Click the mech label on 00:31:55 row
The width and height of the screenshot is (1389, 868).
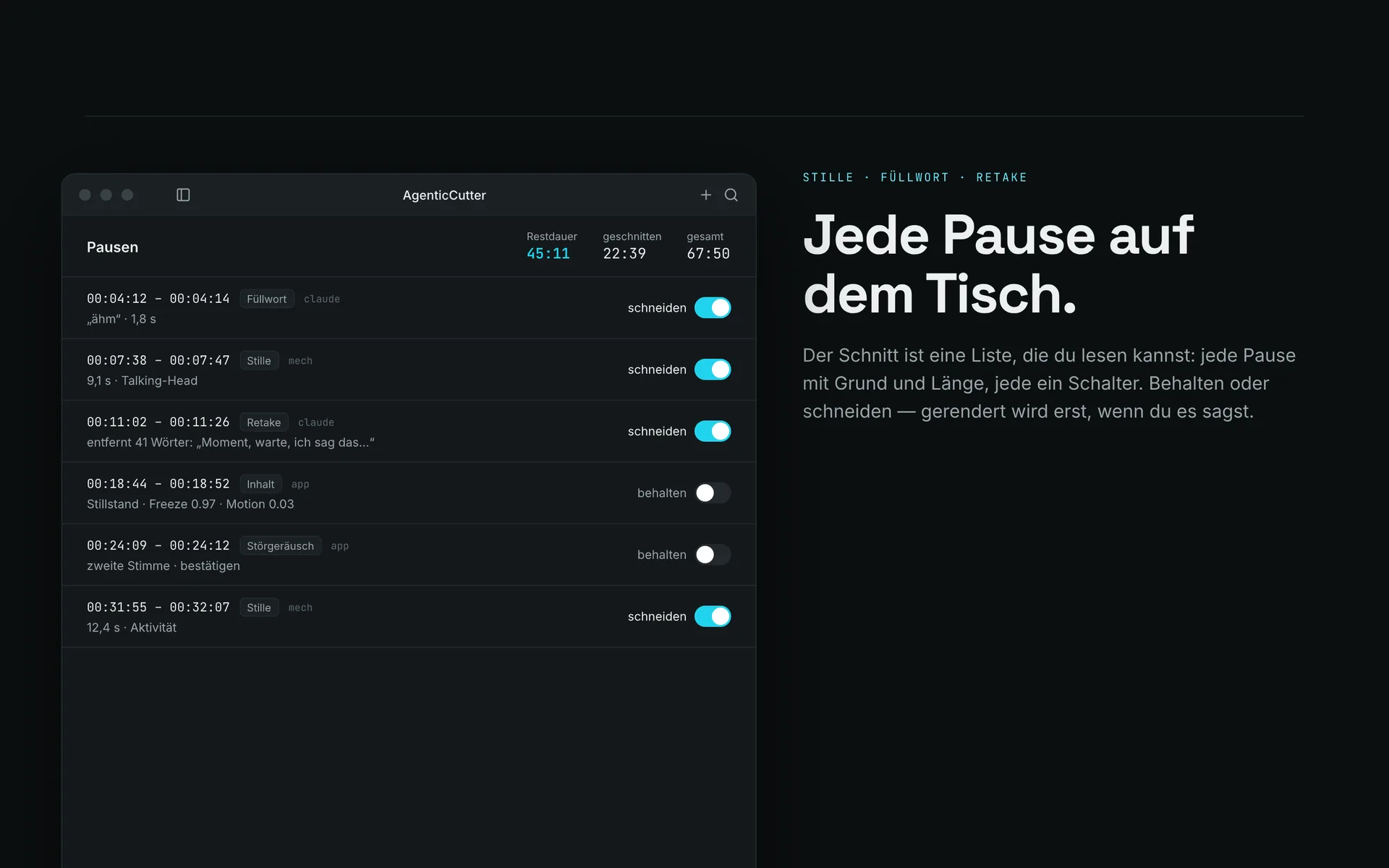pyautogui.click(x=300, y=608)
